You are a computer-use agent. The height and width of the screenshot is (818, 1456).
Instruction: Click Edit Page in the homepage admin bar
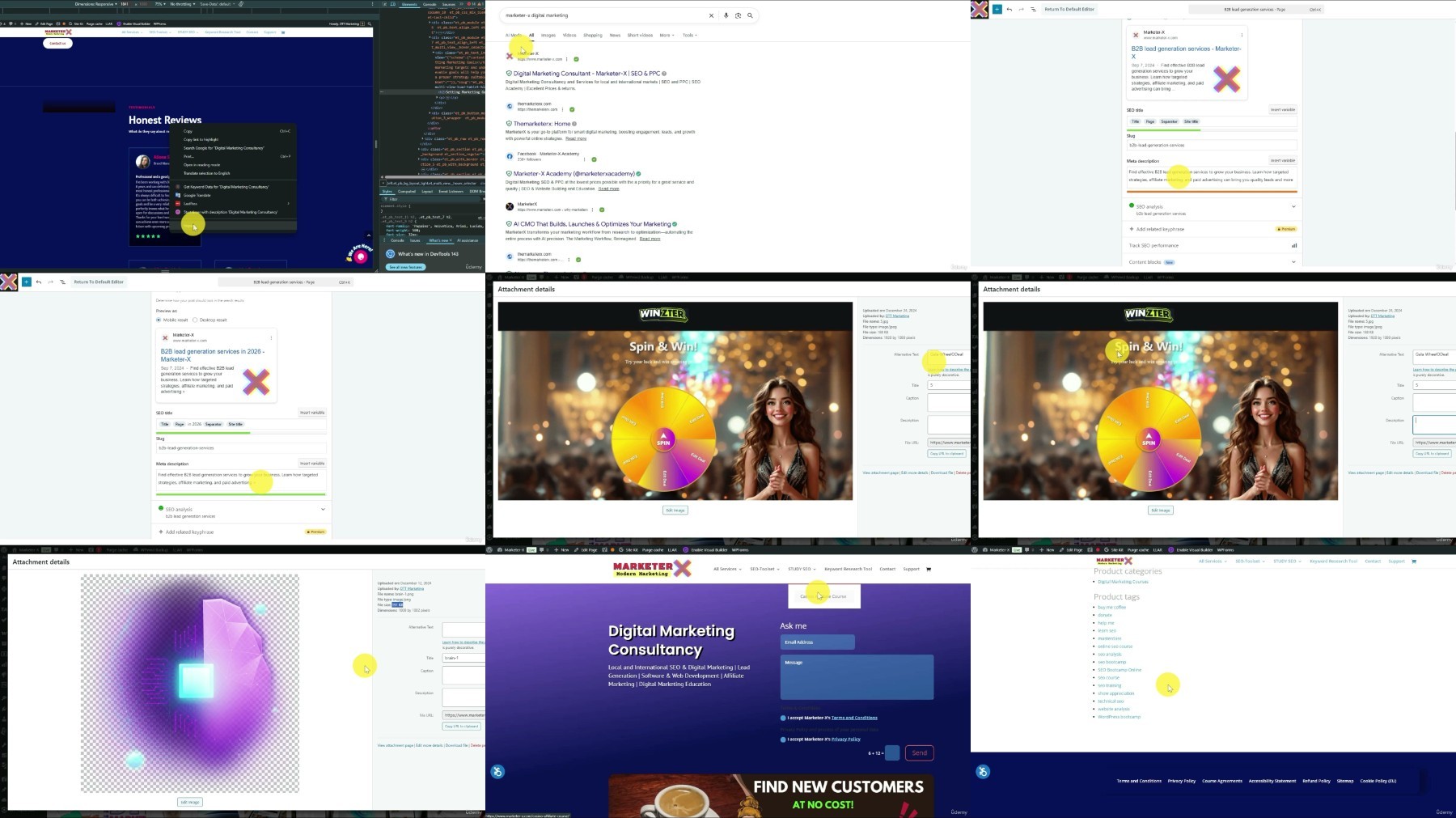[x=586, y=549]
